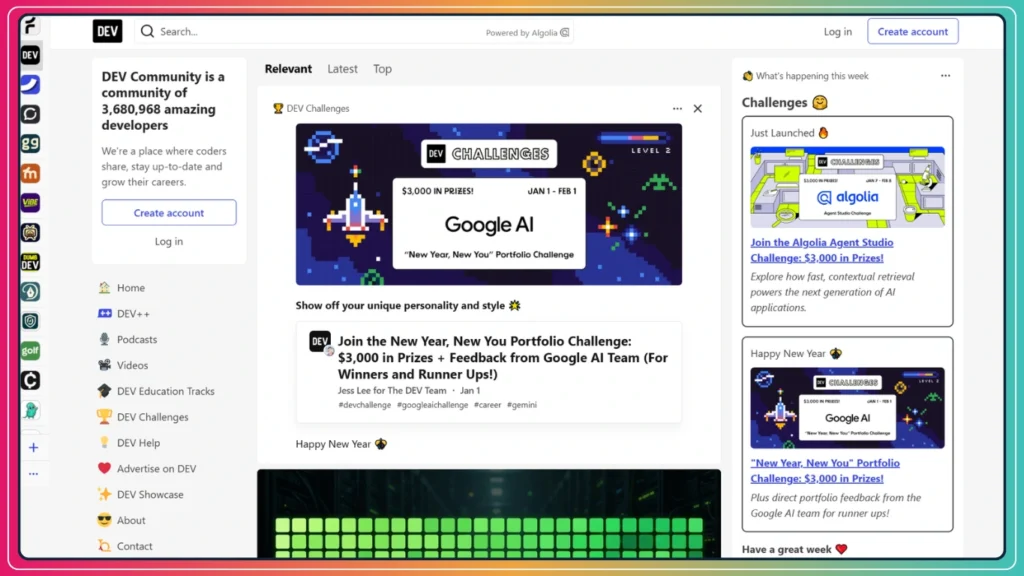The width and height of the screenshot is (1024, 576).
Task: Click 'Create account' button in the top header
Action: pyautogui.click(x=912, y=32)
